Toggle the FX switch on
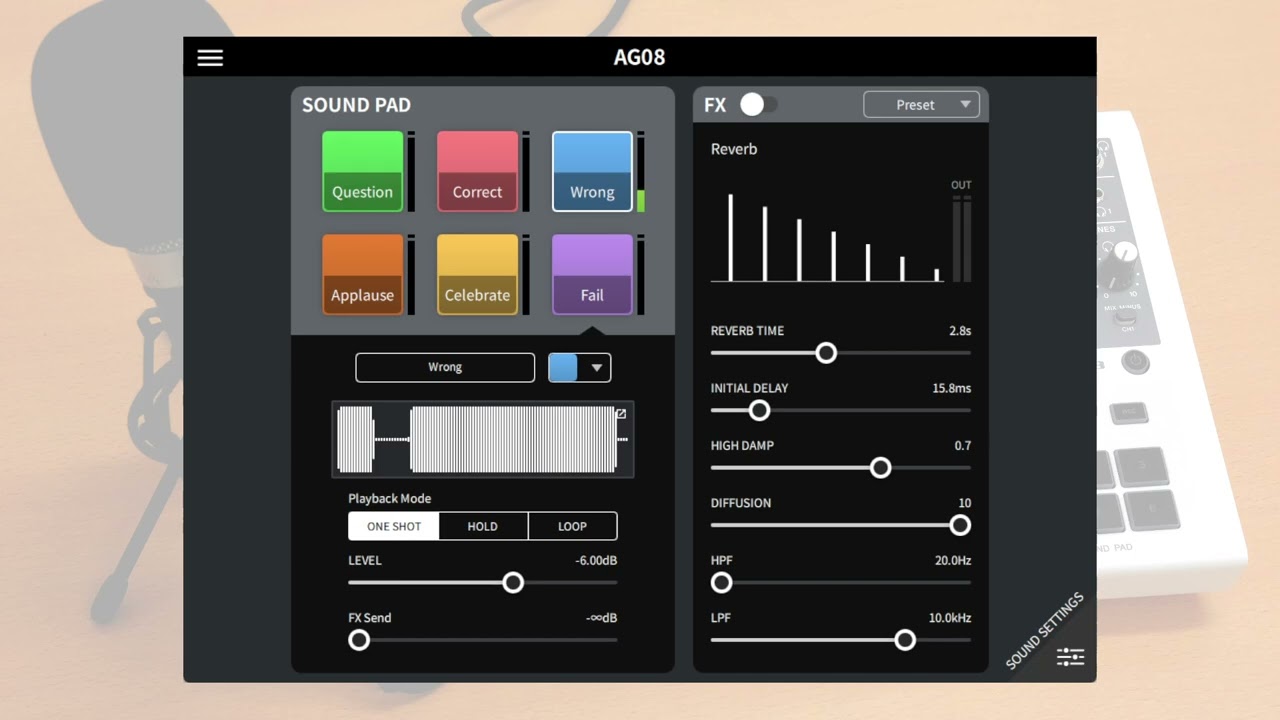 tap(758, 104)
